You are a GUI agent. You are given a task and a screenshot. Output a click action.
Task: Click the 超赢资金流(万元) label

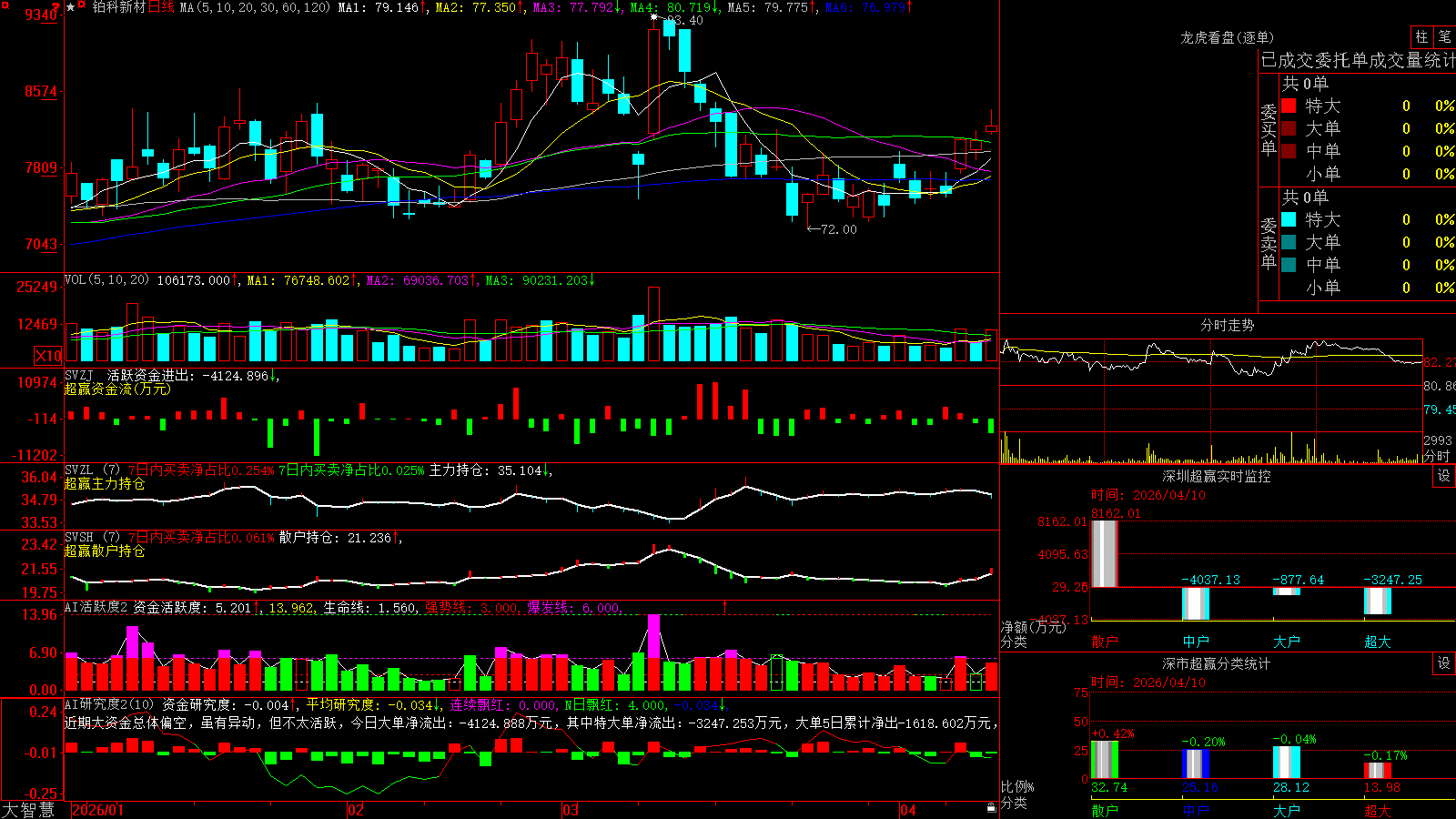coord(117,389)
